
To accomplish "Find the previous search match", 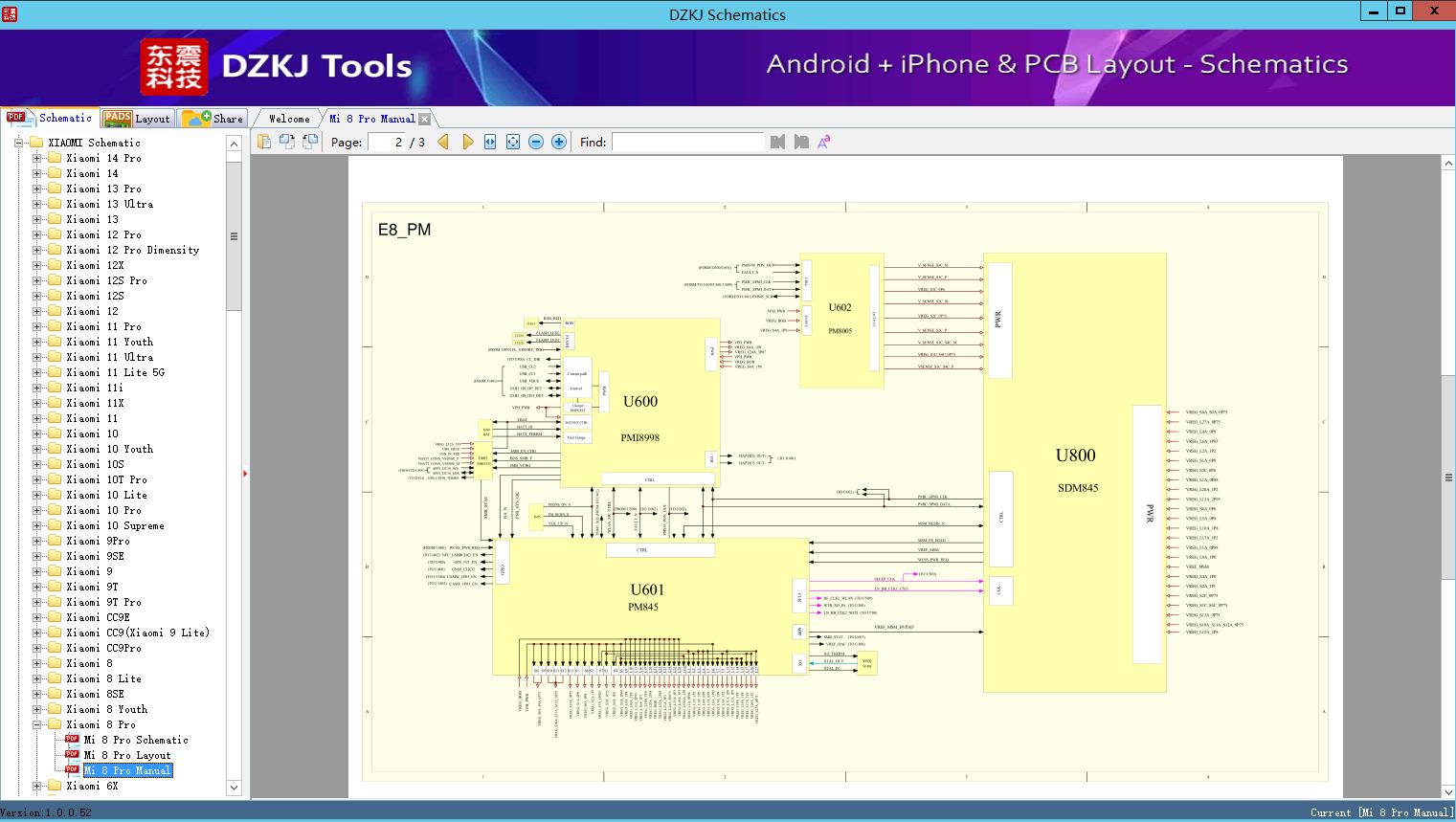I will click(777, 142).
